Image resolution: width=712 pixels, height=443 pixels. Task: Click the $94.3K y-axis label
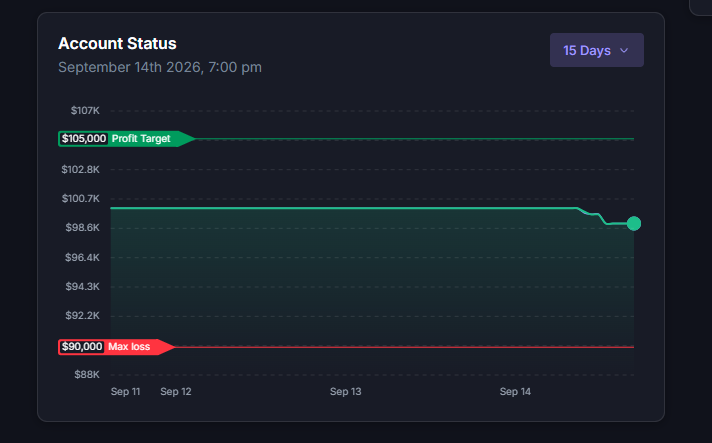(83, 286)
